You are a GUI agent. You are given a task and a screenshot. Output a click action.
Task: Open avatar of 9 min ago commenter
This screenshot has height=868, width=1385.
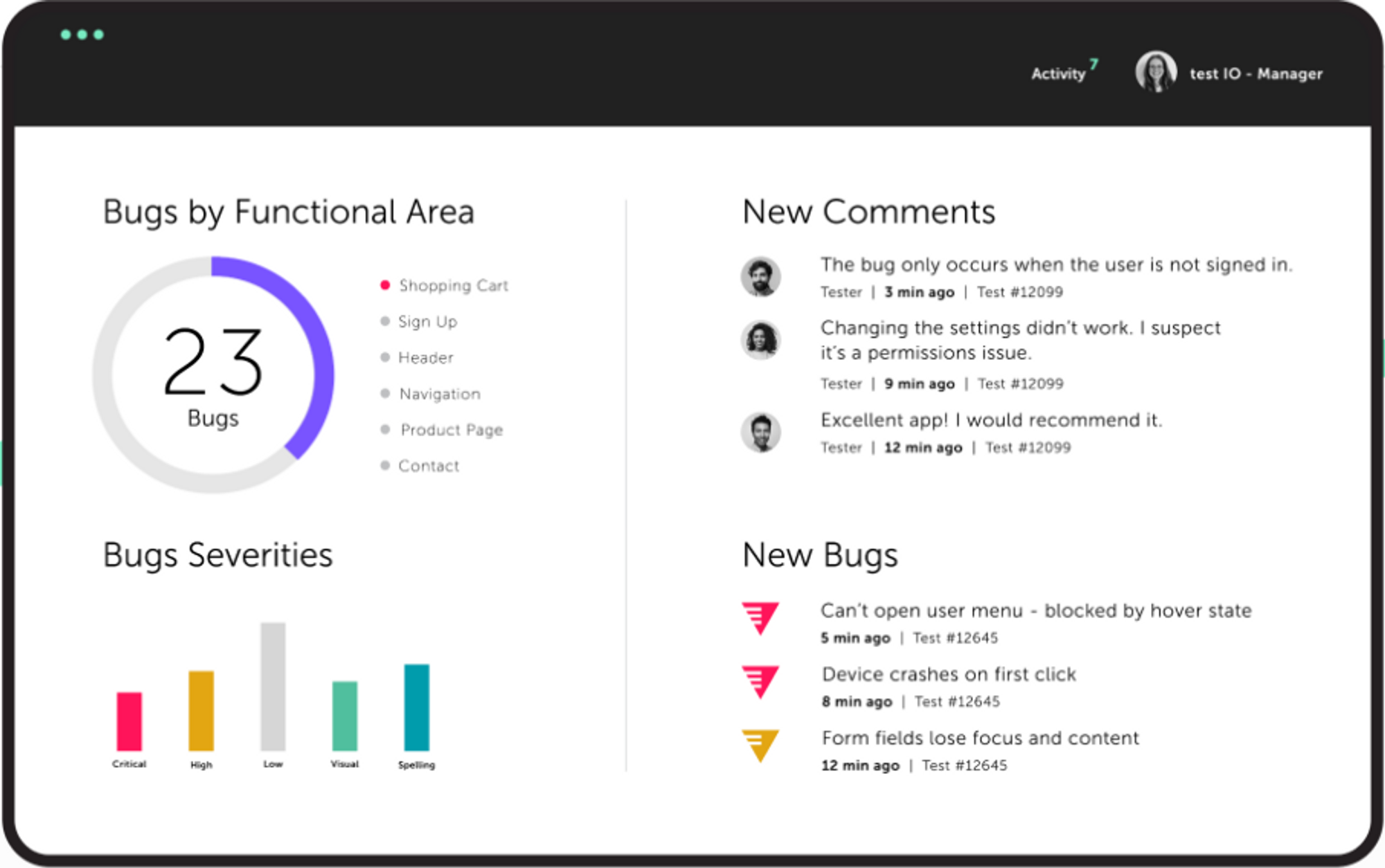(761, 340)
